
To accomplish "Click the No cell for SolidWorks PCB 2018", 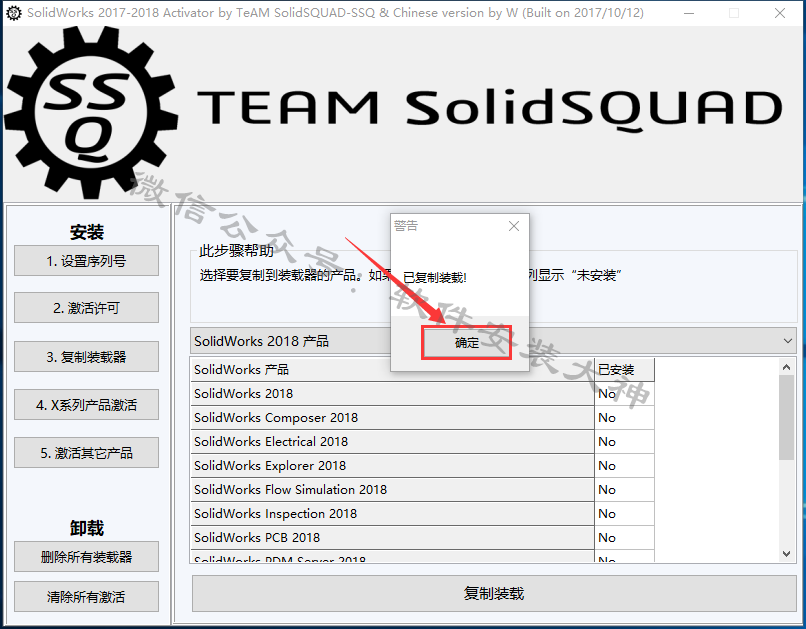I will [624, 538].
